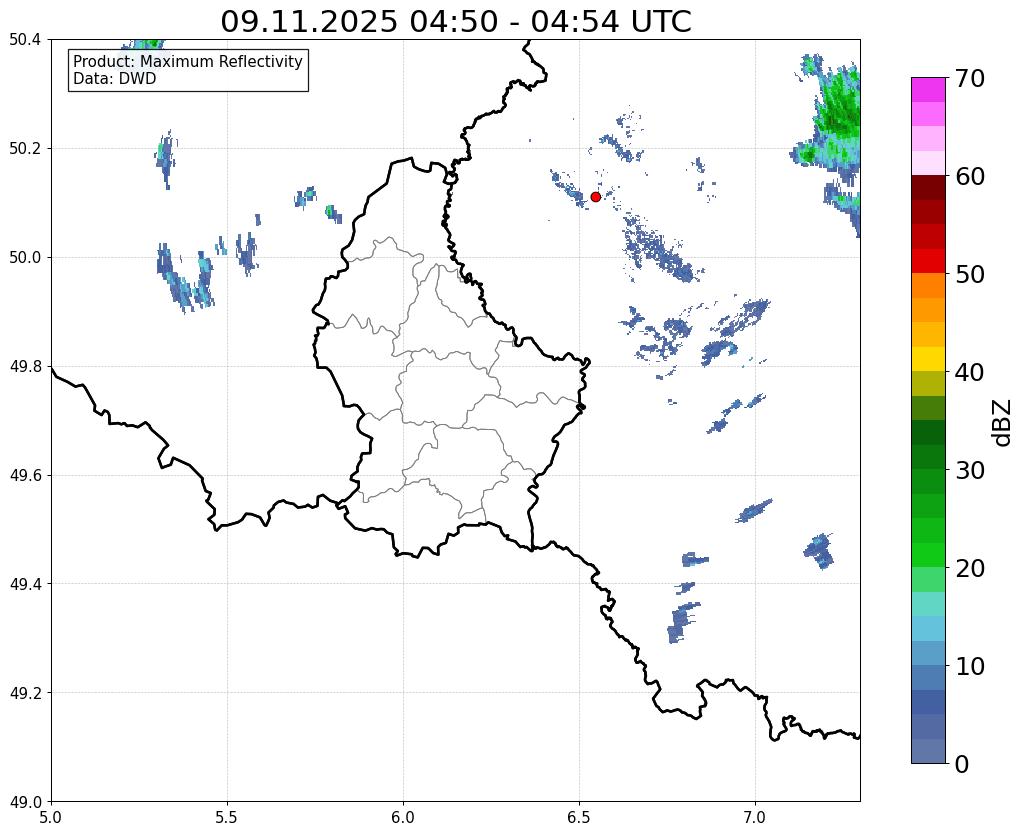Click the latitude axis label 50.2
Viewport: 1023px width, 834px height.
point(25,149)
